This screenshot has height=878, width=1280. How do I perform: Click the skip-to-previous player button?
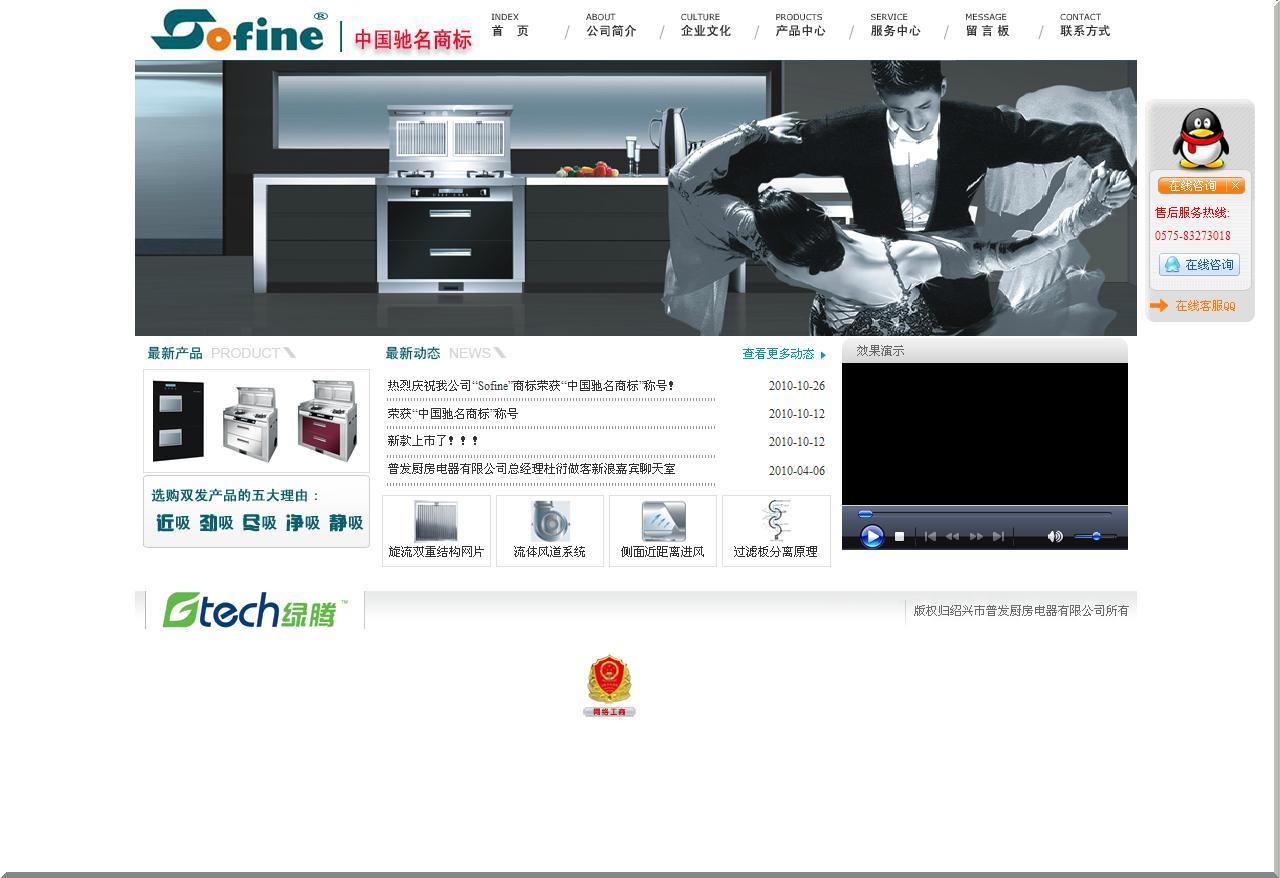[x=930, y=537]
